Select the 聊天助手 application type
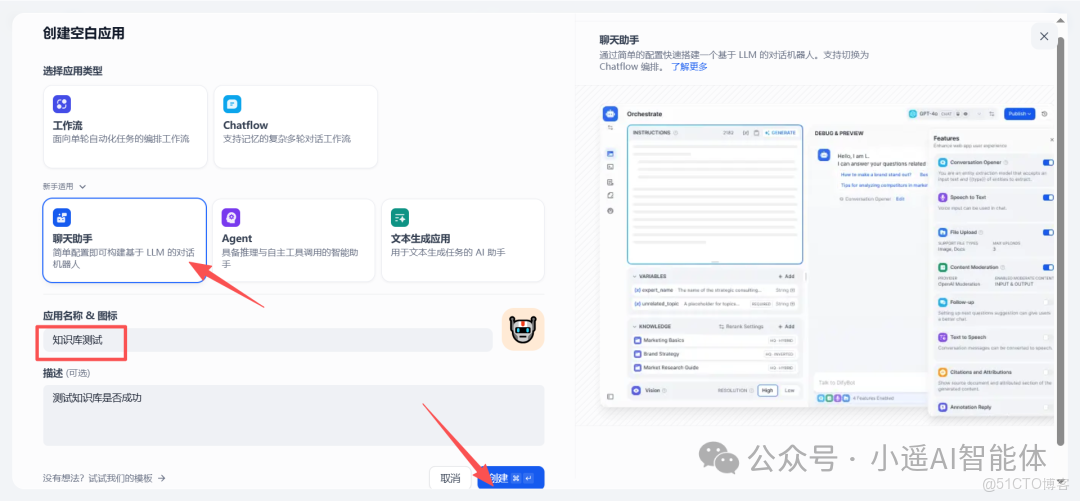This screenshot has width=1080, height=501. pos(125,241)
